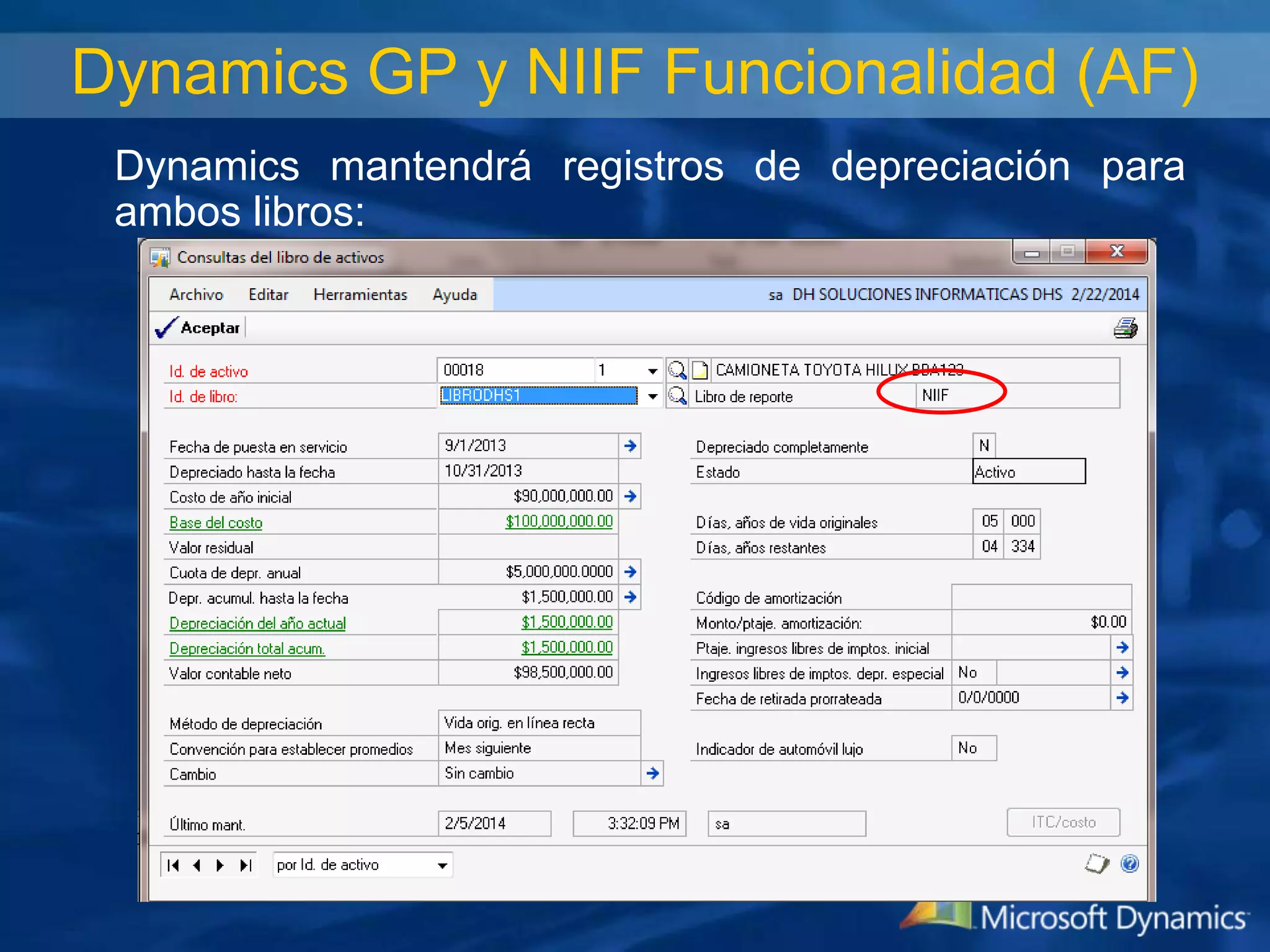Image resolution: width=1270 pixels, height=952 pixels.
Task: Open lookup magnifier beside Id. de activo
Action: [677, 370]
